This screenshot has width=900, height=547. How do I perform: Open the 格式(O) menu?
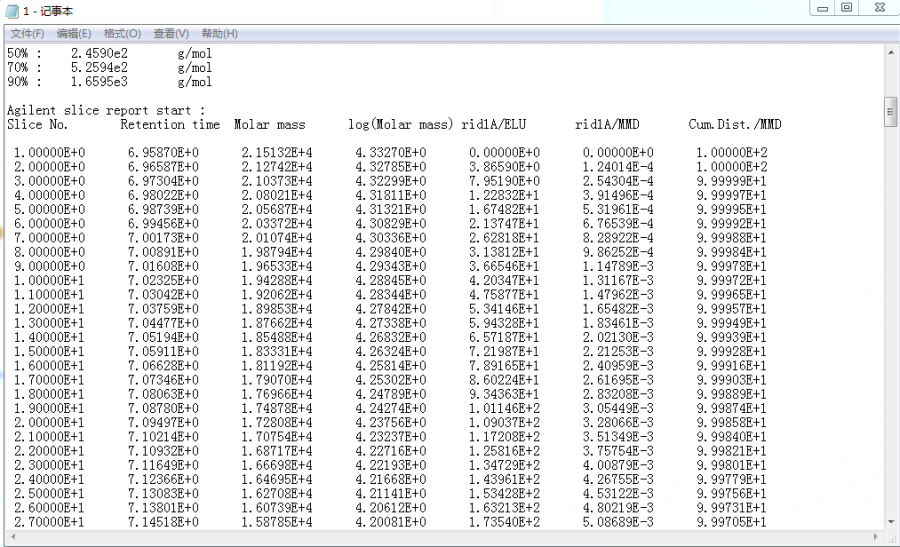coord(122,34)
